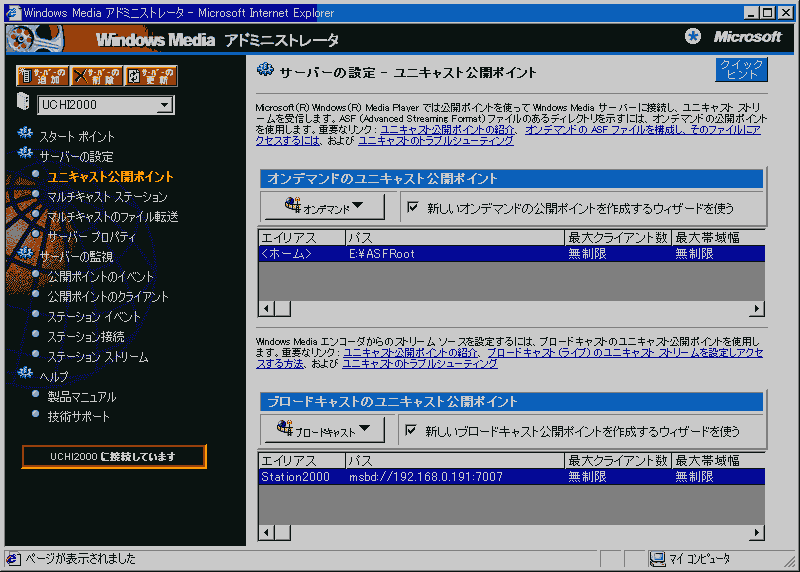Image resolution: width=800 pixels, height=572 pixels.
Task: Click the Remove Server toolbar icon
Action: coord(96,76)
